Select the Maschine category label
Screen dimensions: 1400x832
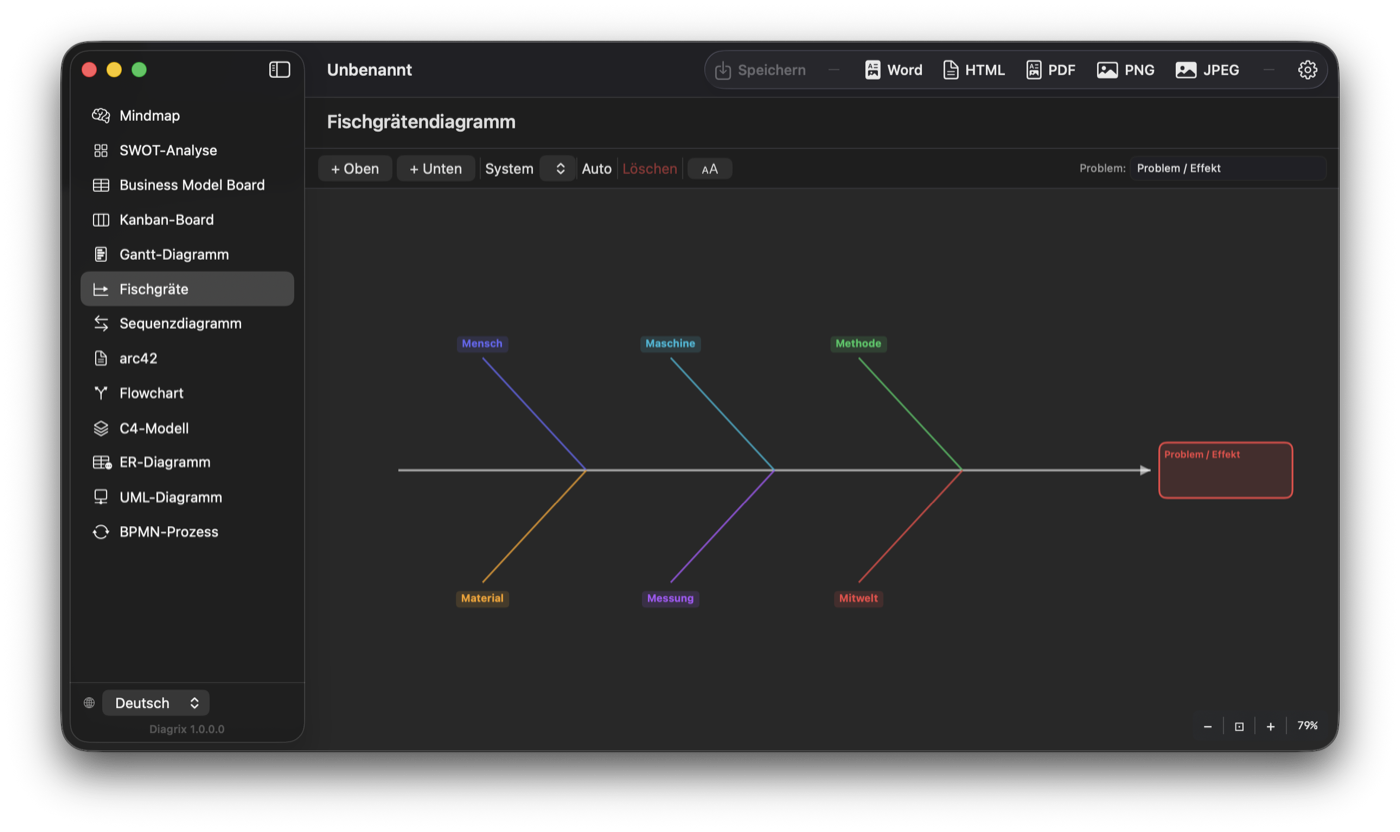click(670, 344)
